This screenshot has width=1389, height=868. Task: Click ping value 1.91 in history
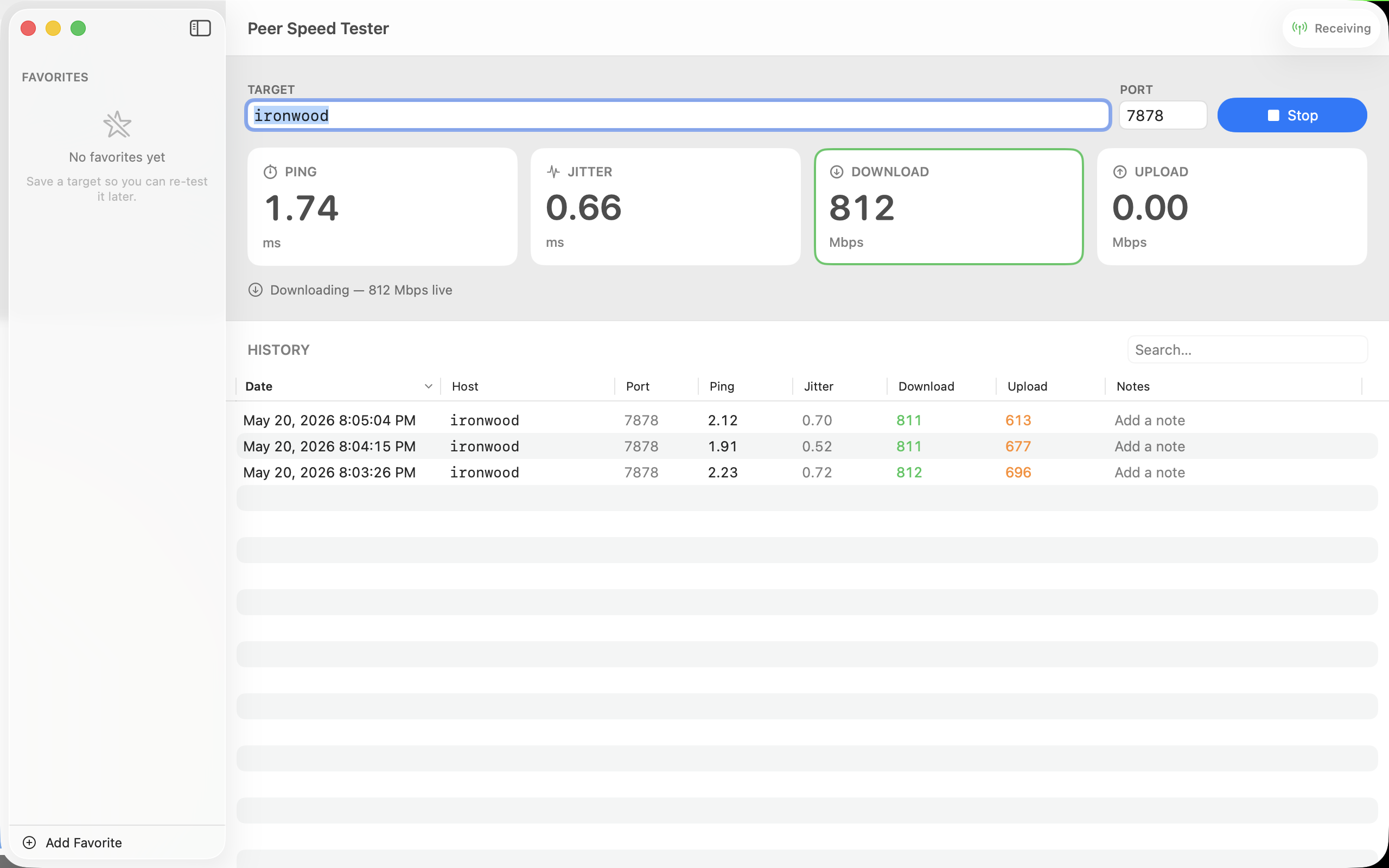[723, 446]
